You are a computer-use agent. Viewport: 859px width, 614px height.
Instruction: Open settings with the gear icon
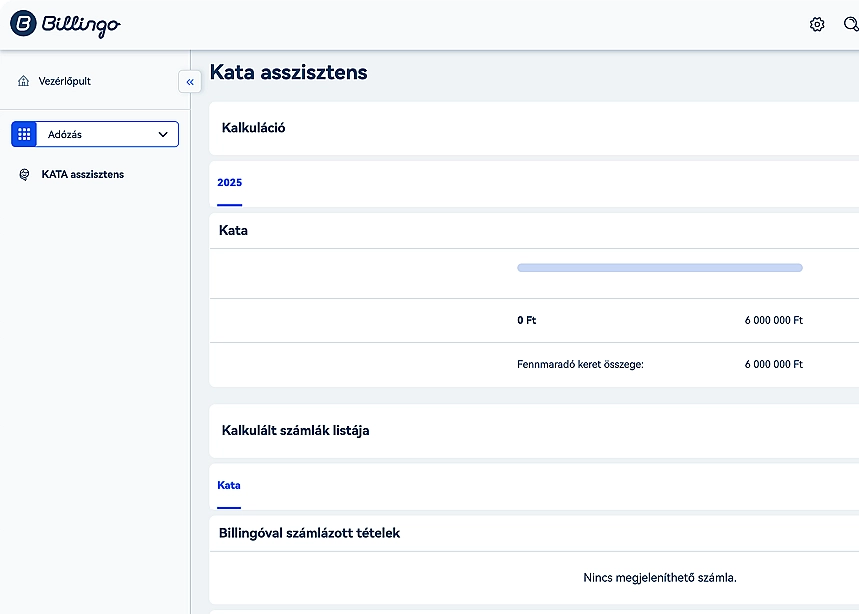(817, 25)
